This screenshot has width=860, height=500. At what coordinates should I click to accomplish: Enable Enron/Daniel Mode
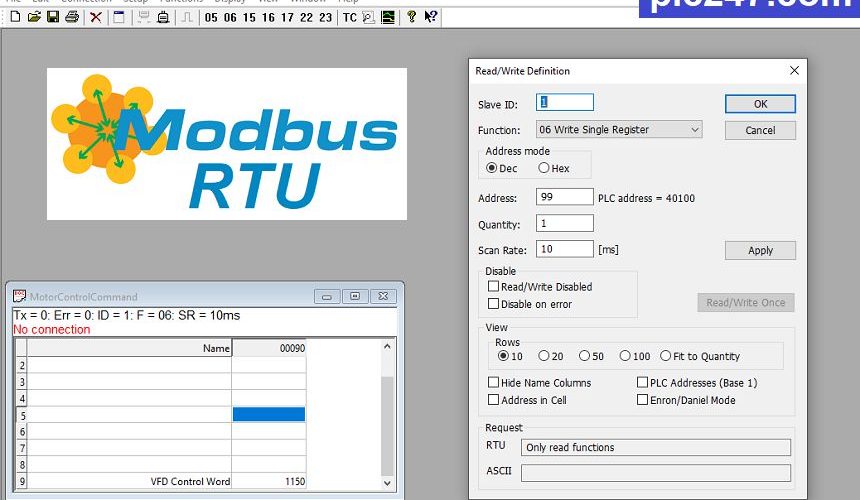pyautogui.click(x=642, y=400)
